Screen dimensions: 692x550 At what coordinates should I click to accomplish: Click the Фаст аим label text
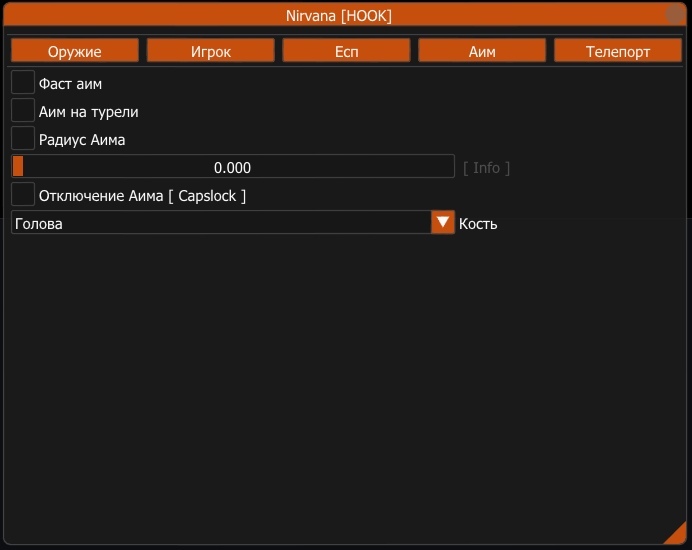tap(70, 84)
